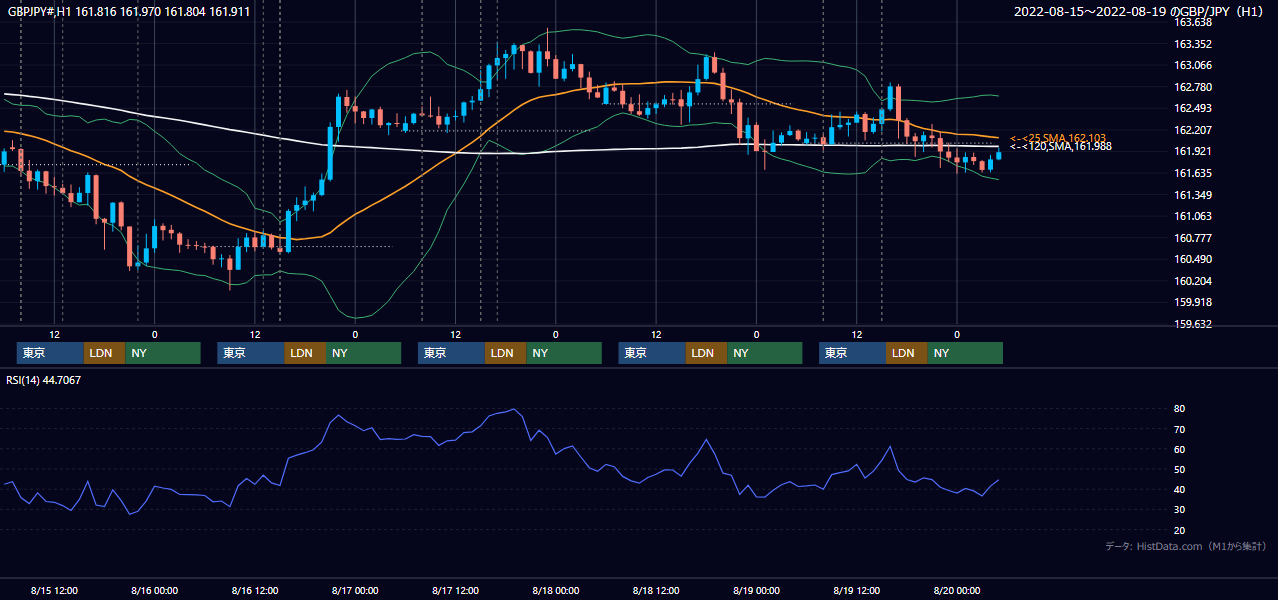Click the RSI scale value 40
The height and width of the screenshot is (600, 1278).
1180,490
